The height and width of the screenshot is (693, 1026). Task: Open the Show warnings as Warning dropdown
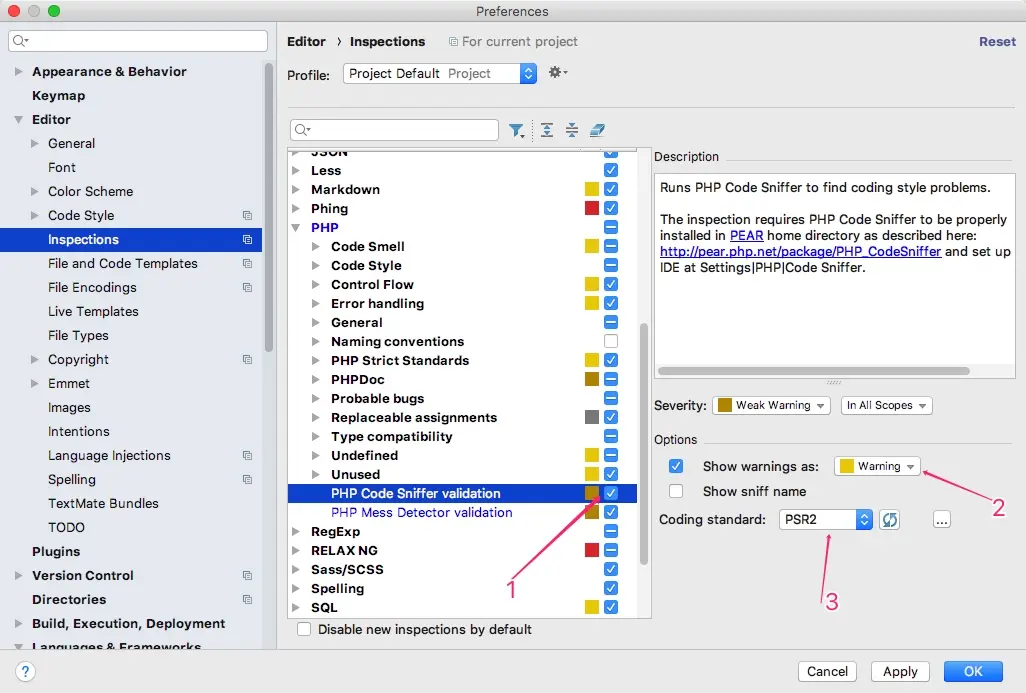point(877,466)
